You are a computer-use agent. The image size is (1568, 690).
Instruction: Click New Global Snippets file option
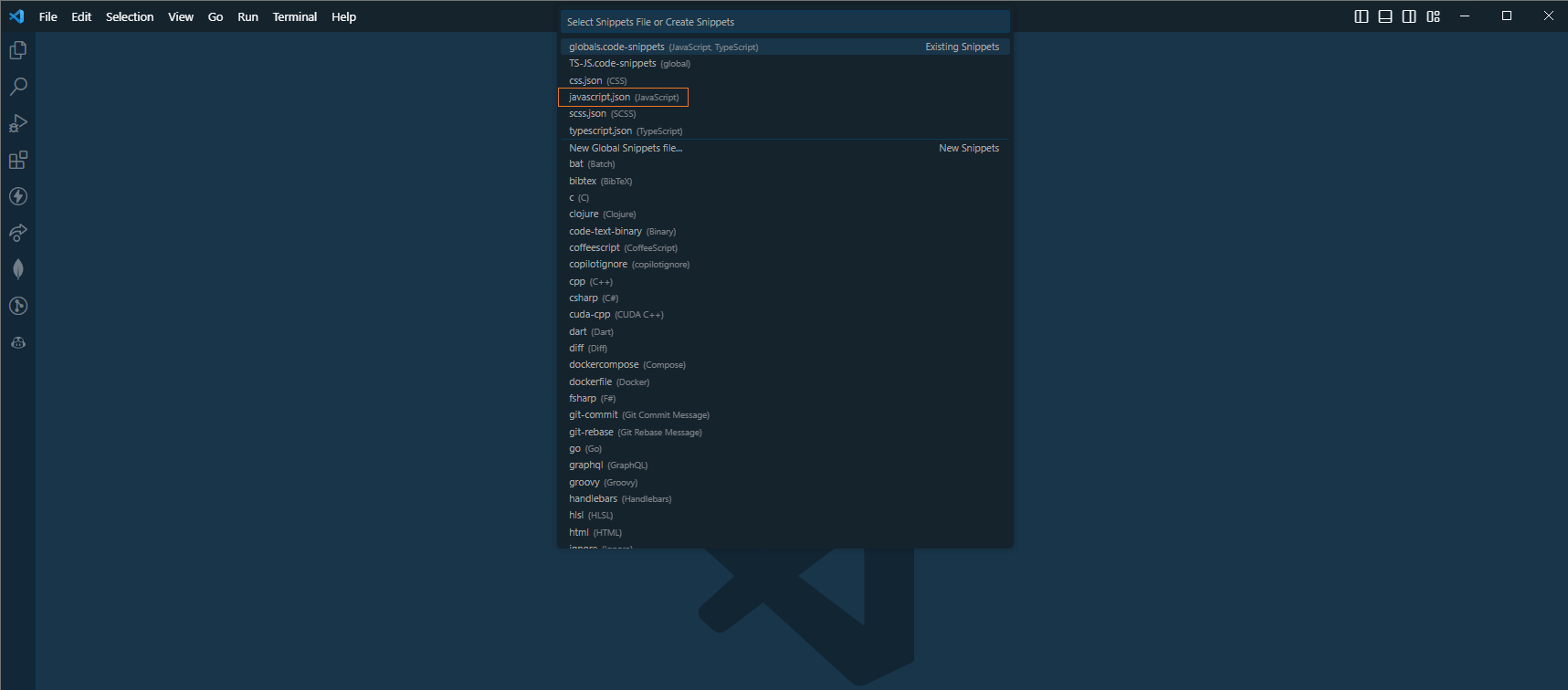coord(626,148)
